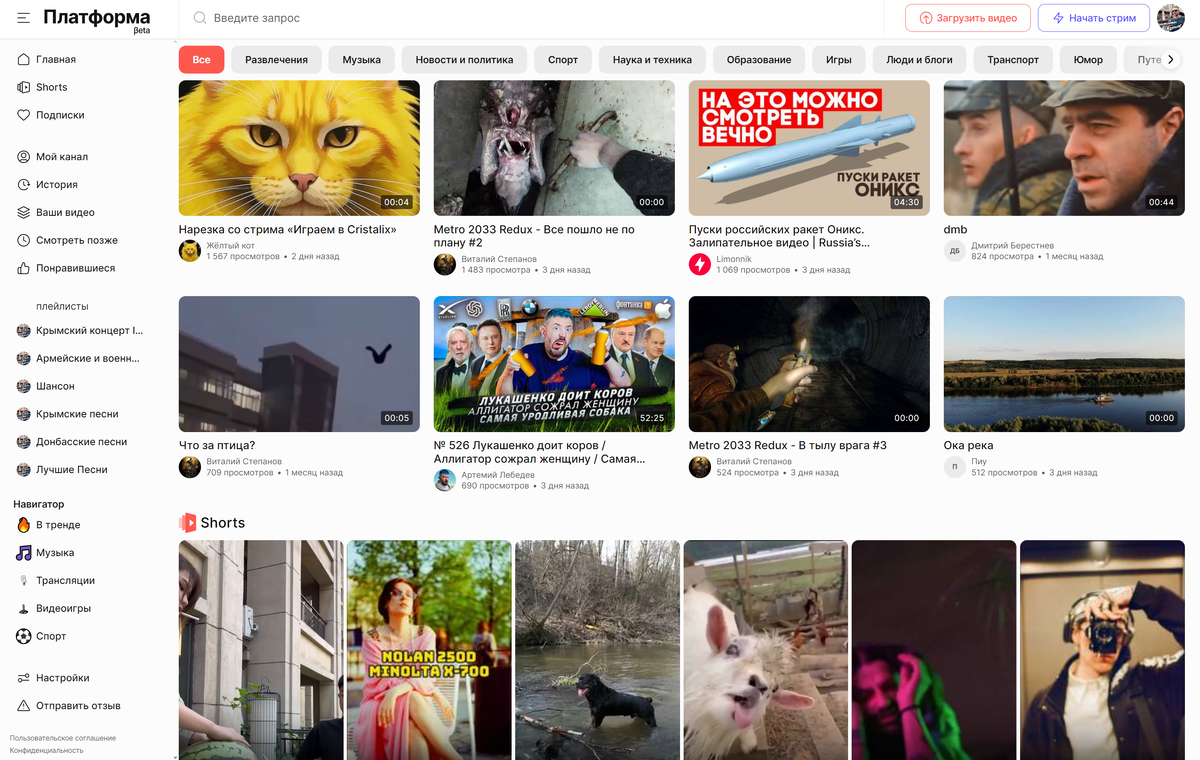Open the Понравившиеся thumbs-up icon

point(24,269)
